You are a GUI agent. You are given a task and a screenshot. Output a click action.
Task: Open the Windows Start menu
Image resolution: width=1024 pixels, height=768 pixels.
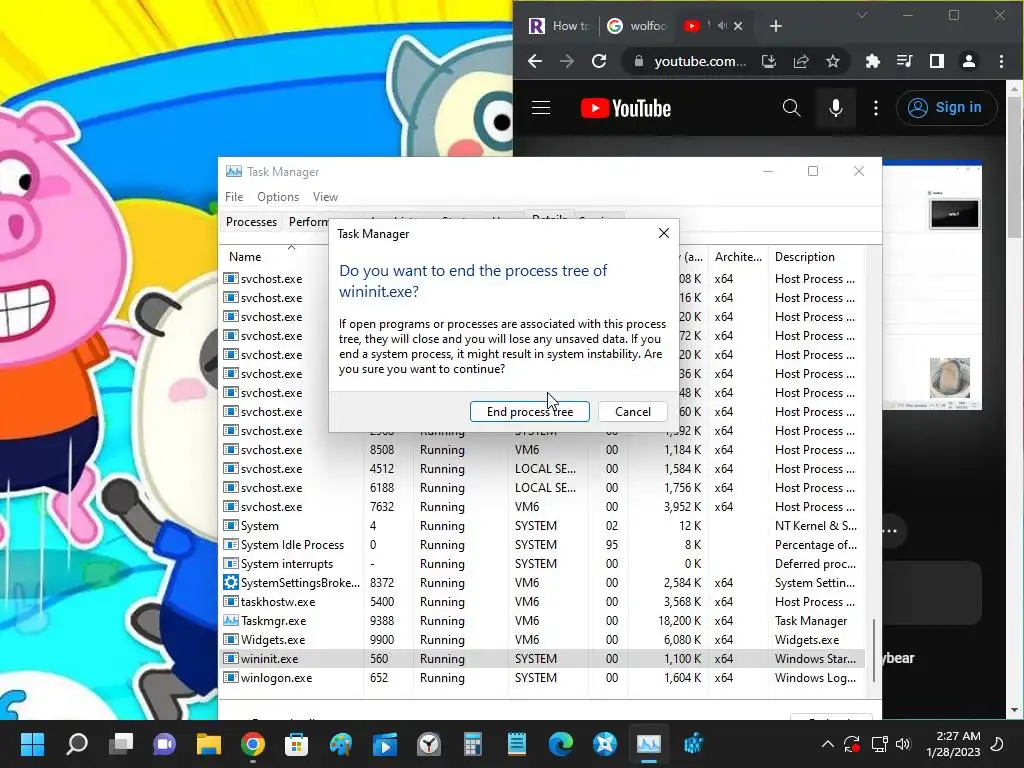32,744
